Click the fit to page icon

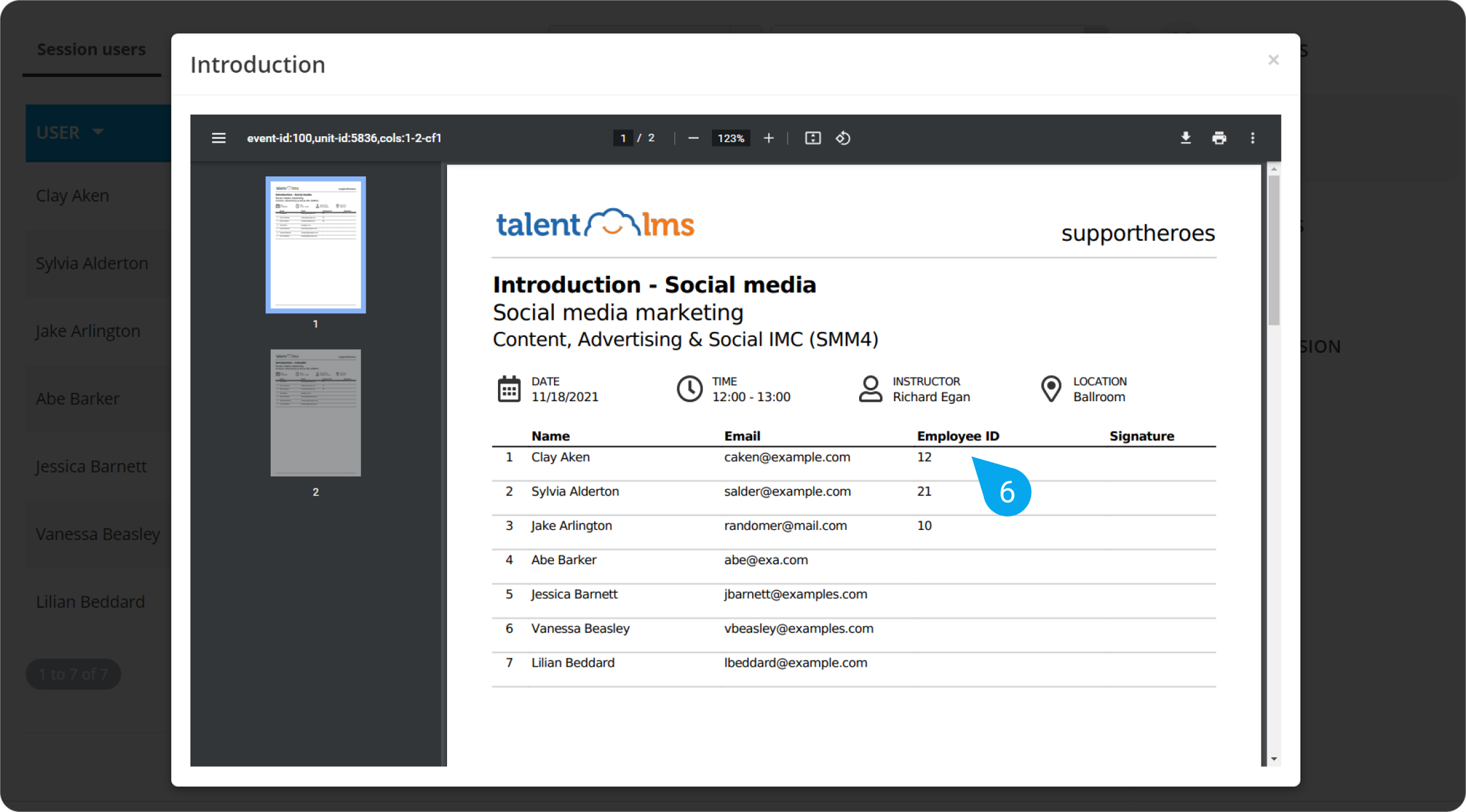pyautogui.click(x=813, y=138)
